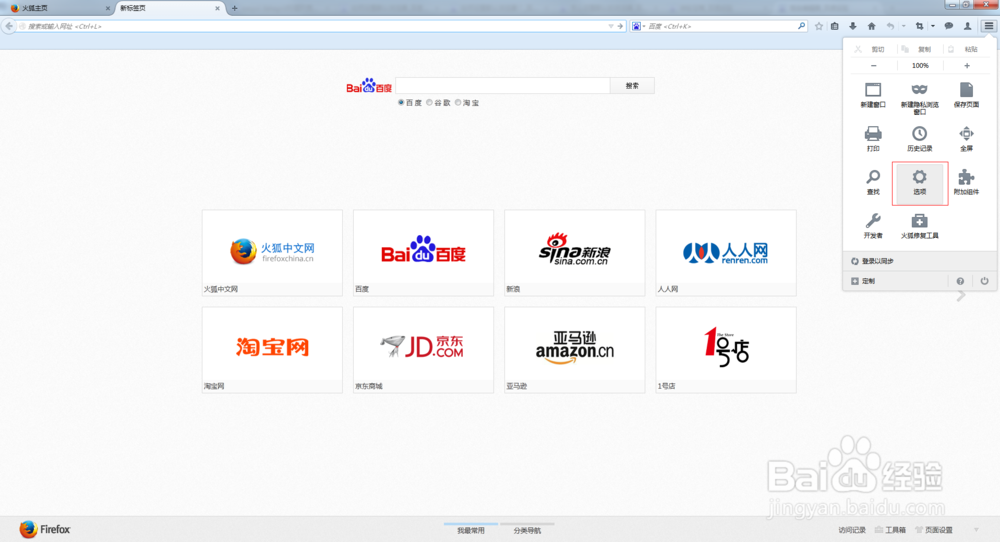Select the 淘宝 radio button
The image size is (1000, 542).
pos(458,102)
